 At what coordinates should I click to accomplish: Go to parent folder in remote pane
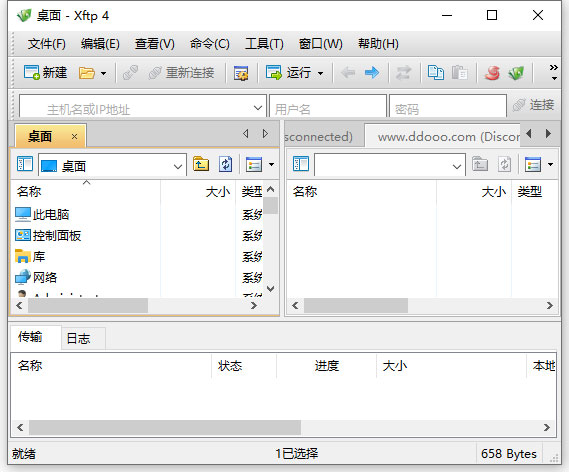[480, 164]
